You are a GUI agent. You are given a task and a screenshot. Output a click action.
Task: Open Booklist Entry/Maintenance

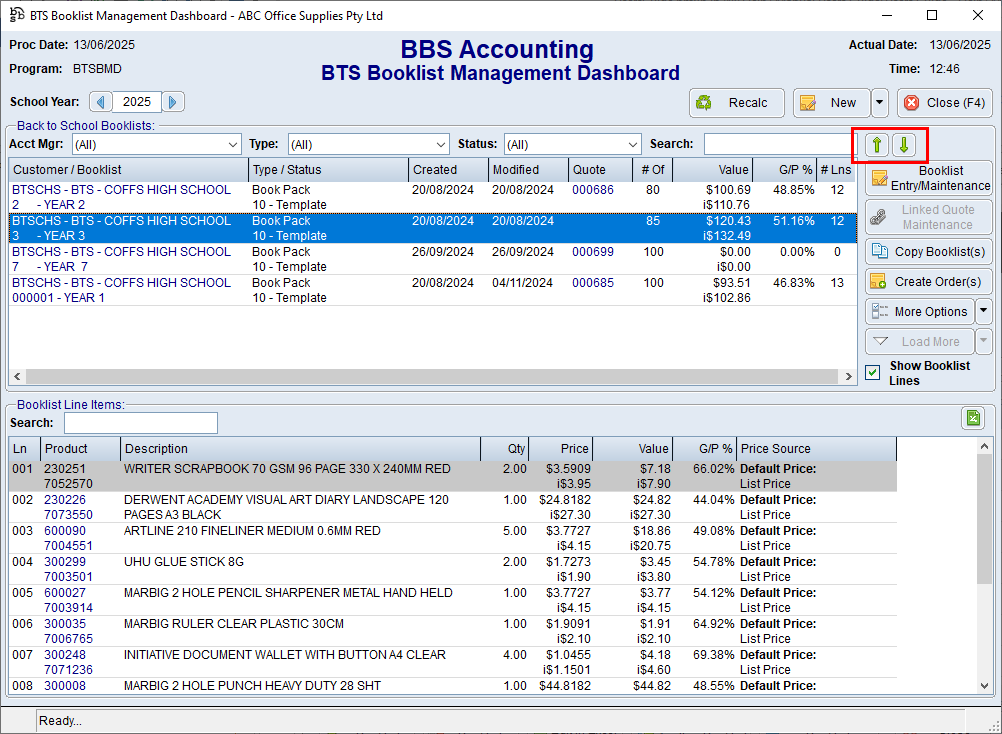point(928,179)
